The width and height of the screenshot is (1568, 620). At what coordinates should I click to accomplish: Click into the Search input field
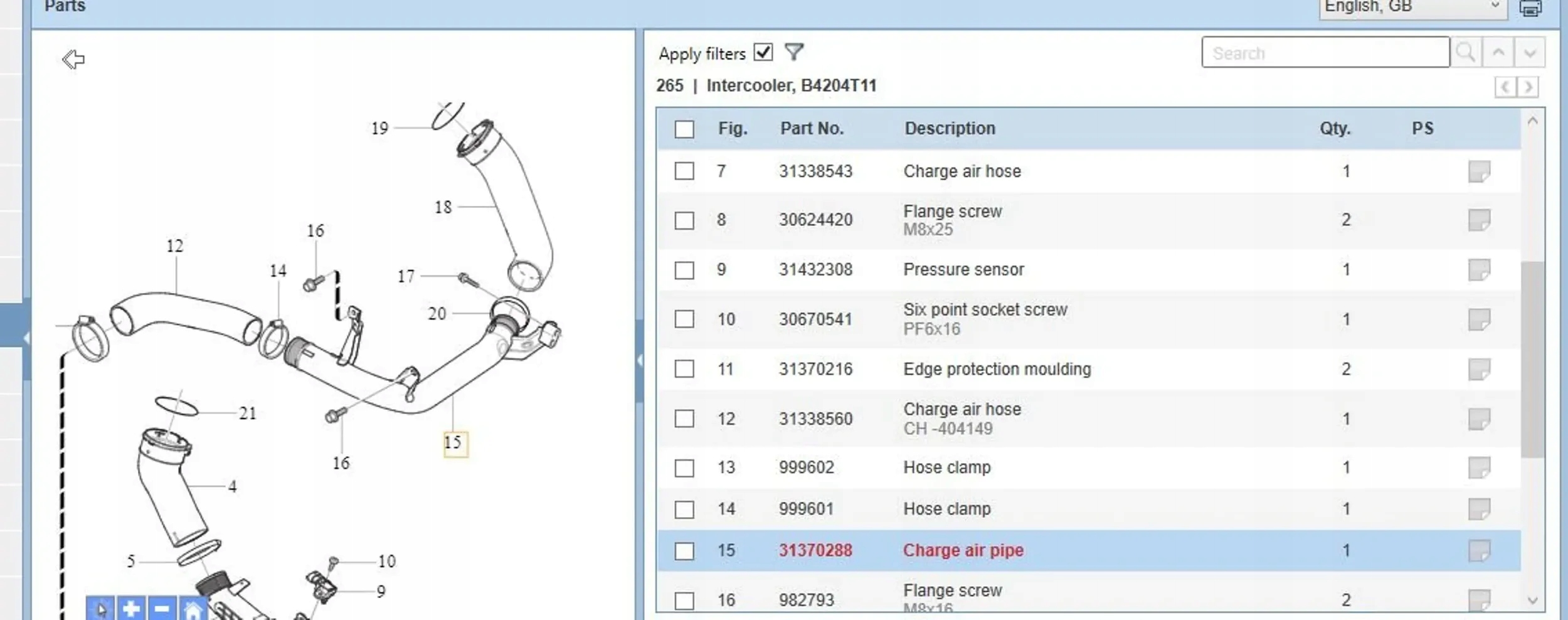coord(1325,52)
